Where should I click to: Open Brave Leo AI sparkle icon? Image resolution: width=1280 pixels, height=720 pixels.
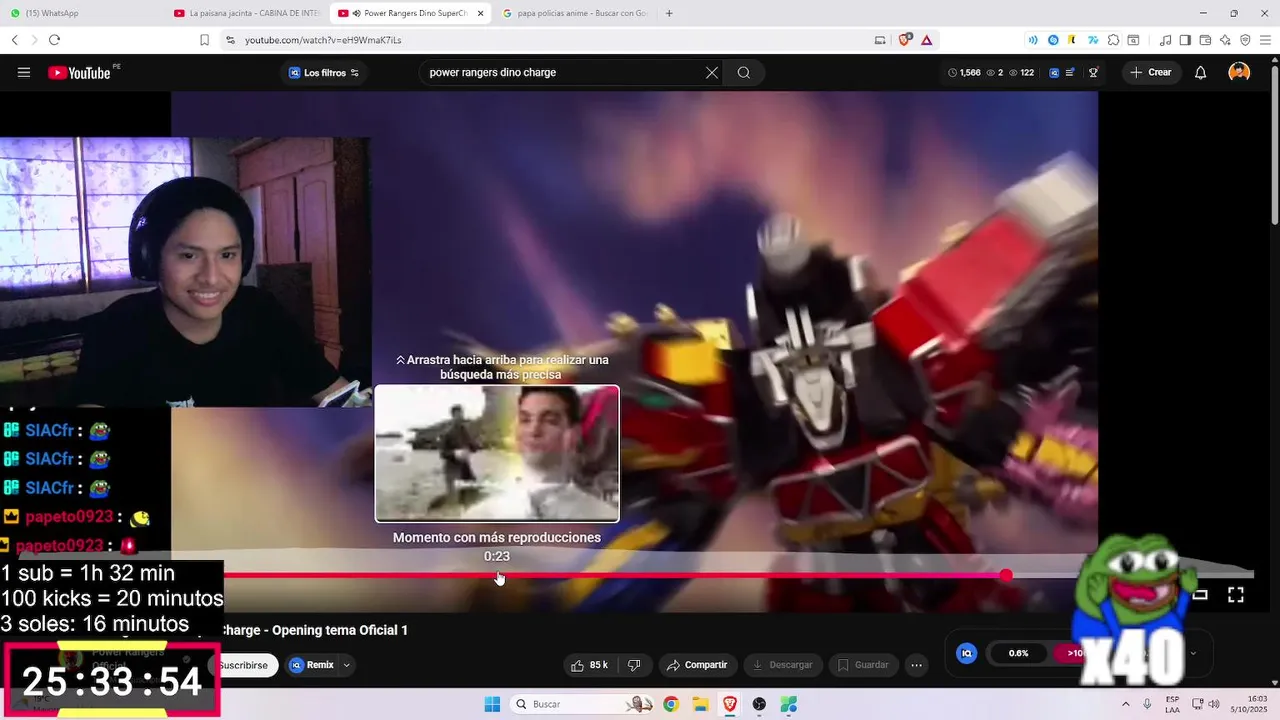point(1225,40)
